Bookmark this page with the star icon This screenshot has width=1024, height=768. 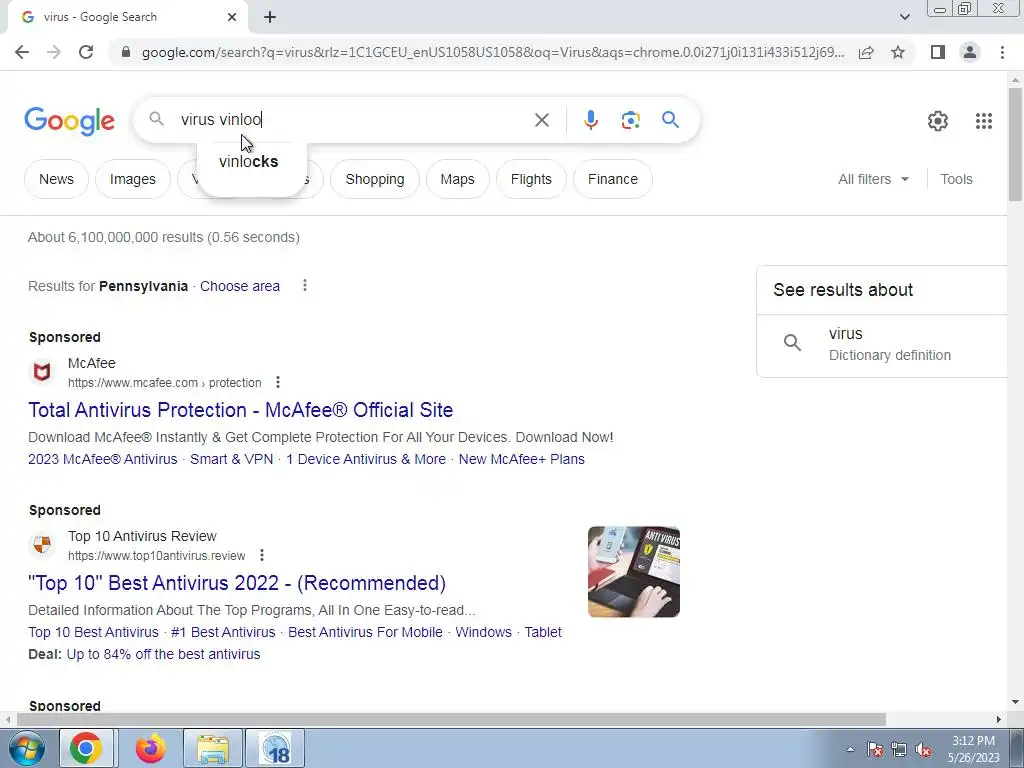898,52
